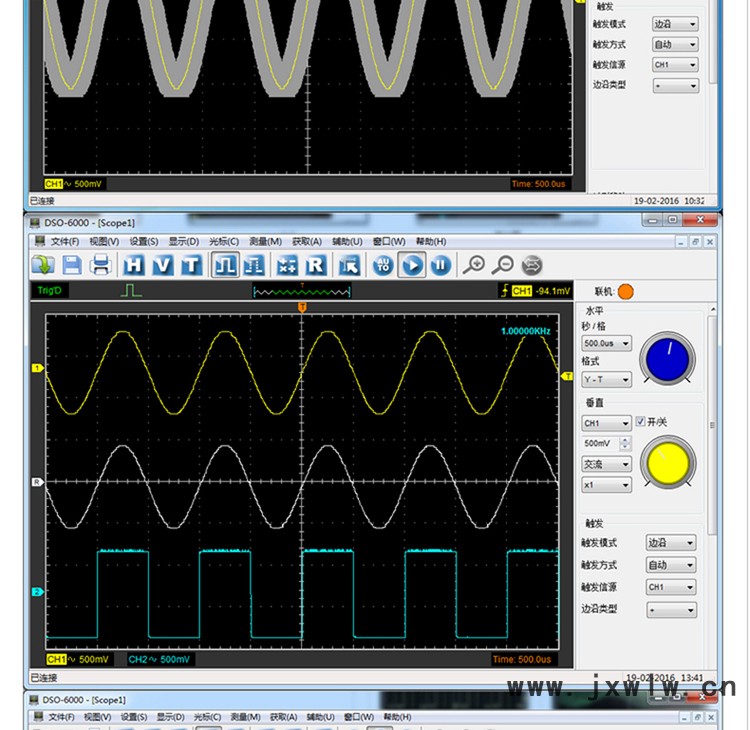The image size is (750, 730).
Task: Click the yellow vertical scale knob
Action: [x=668, y=462]
